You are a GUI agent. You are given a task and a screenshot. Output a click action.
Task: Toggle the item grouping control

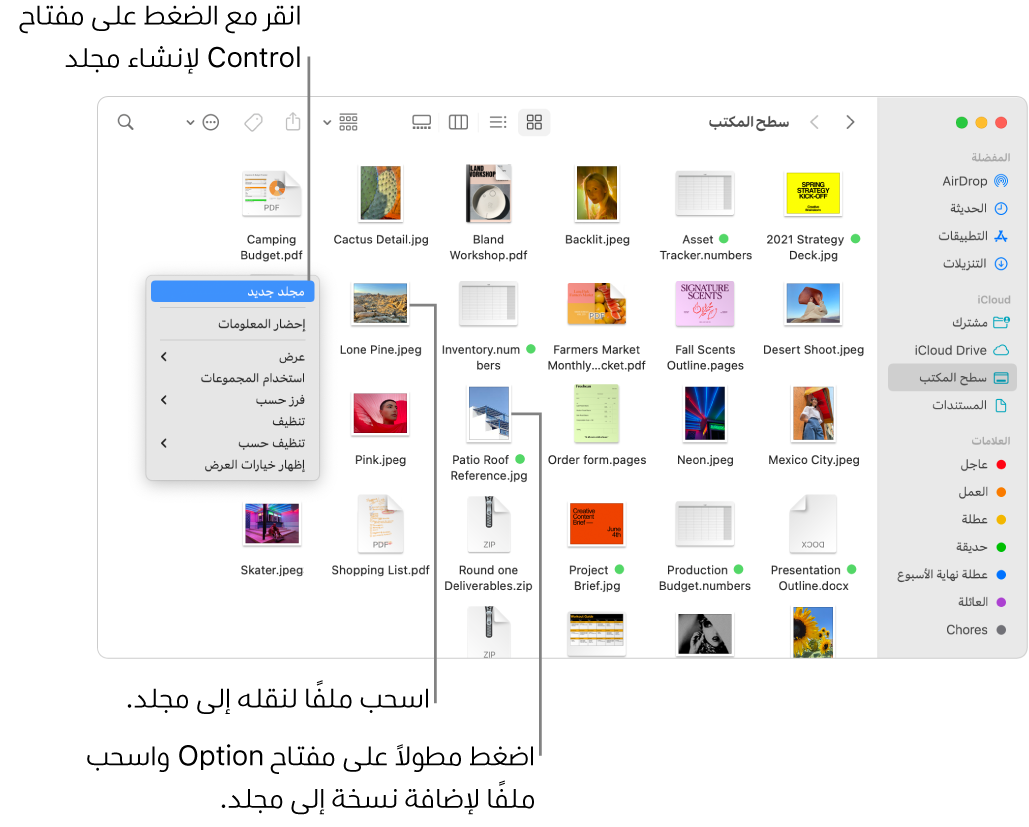(x=348, y=122)
